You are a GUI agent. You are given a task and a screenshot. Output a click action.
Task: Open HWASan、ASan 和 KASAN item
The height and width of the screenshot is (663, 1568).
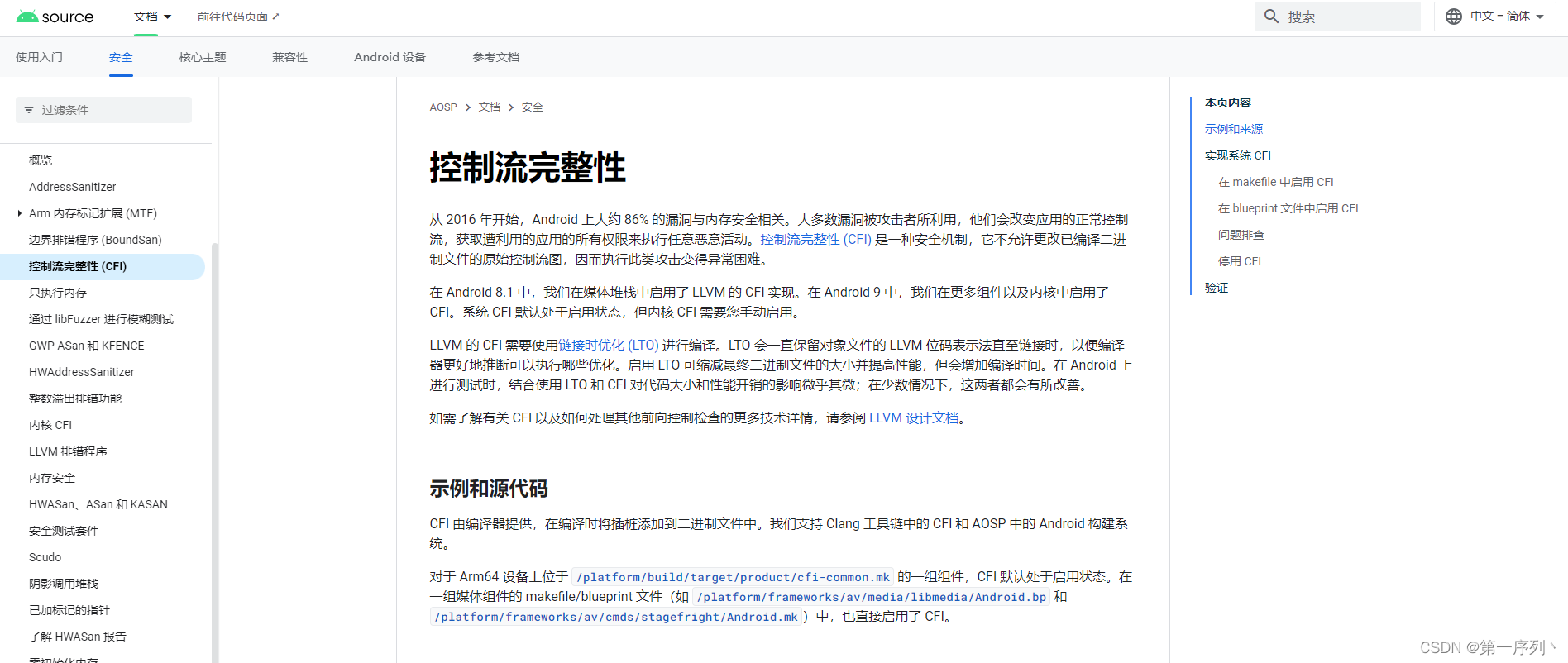click(98, 504)
